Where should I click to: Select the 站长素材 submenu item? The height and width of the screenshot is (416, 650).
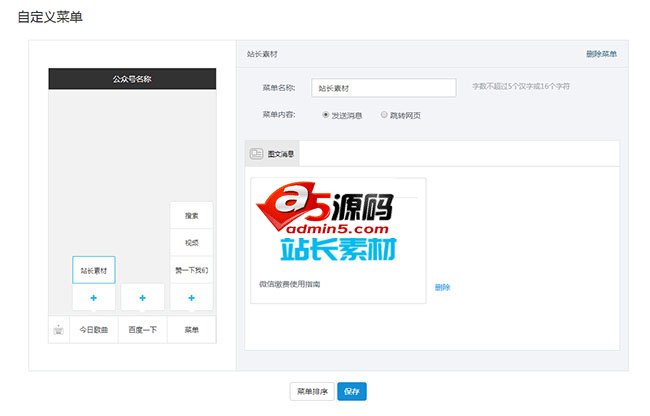point(94,270)
